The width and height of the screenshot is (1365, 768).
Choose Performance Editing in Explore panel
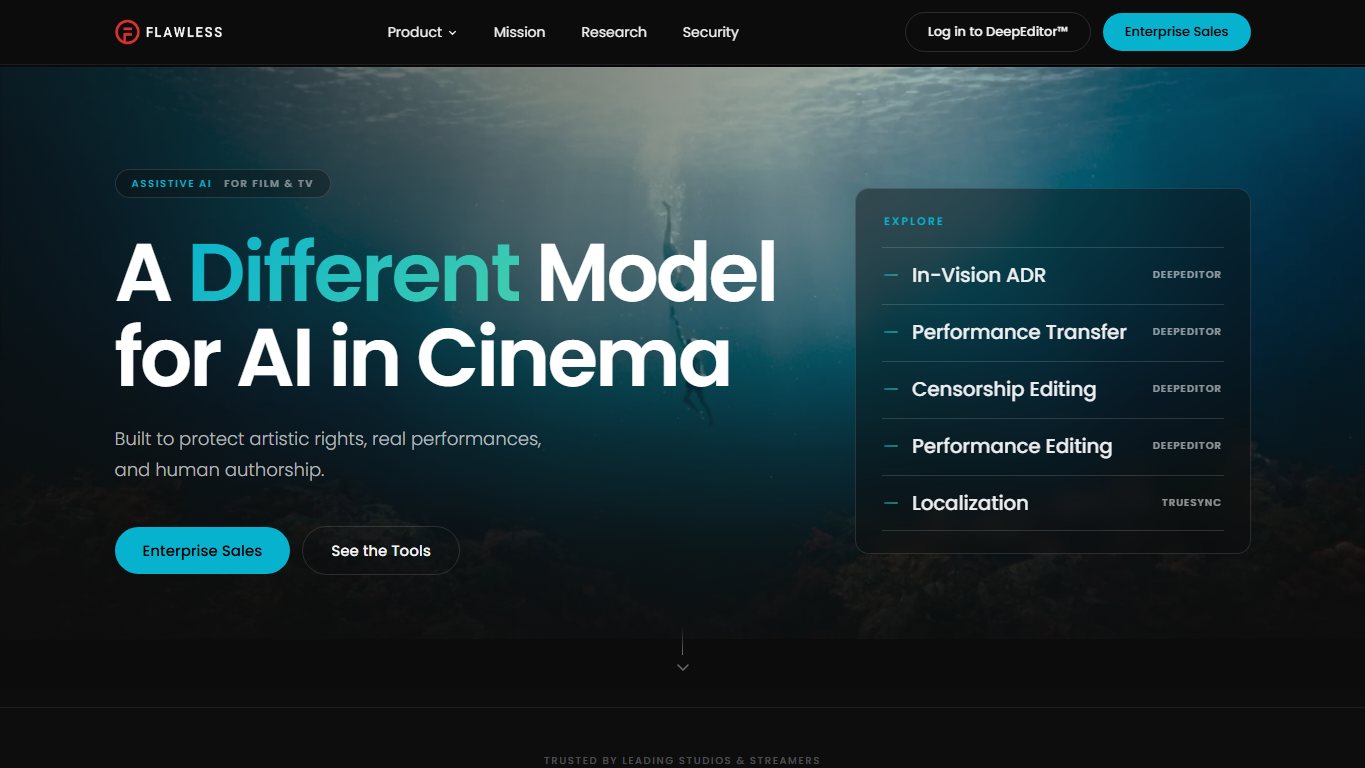coord(1053,446)
